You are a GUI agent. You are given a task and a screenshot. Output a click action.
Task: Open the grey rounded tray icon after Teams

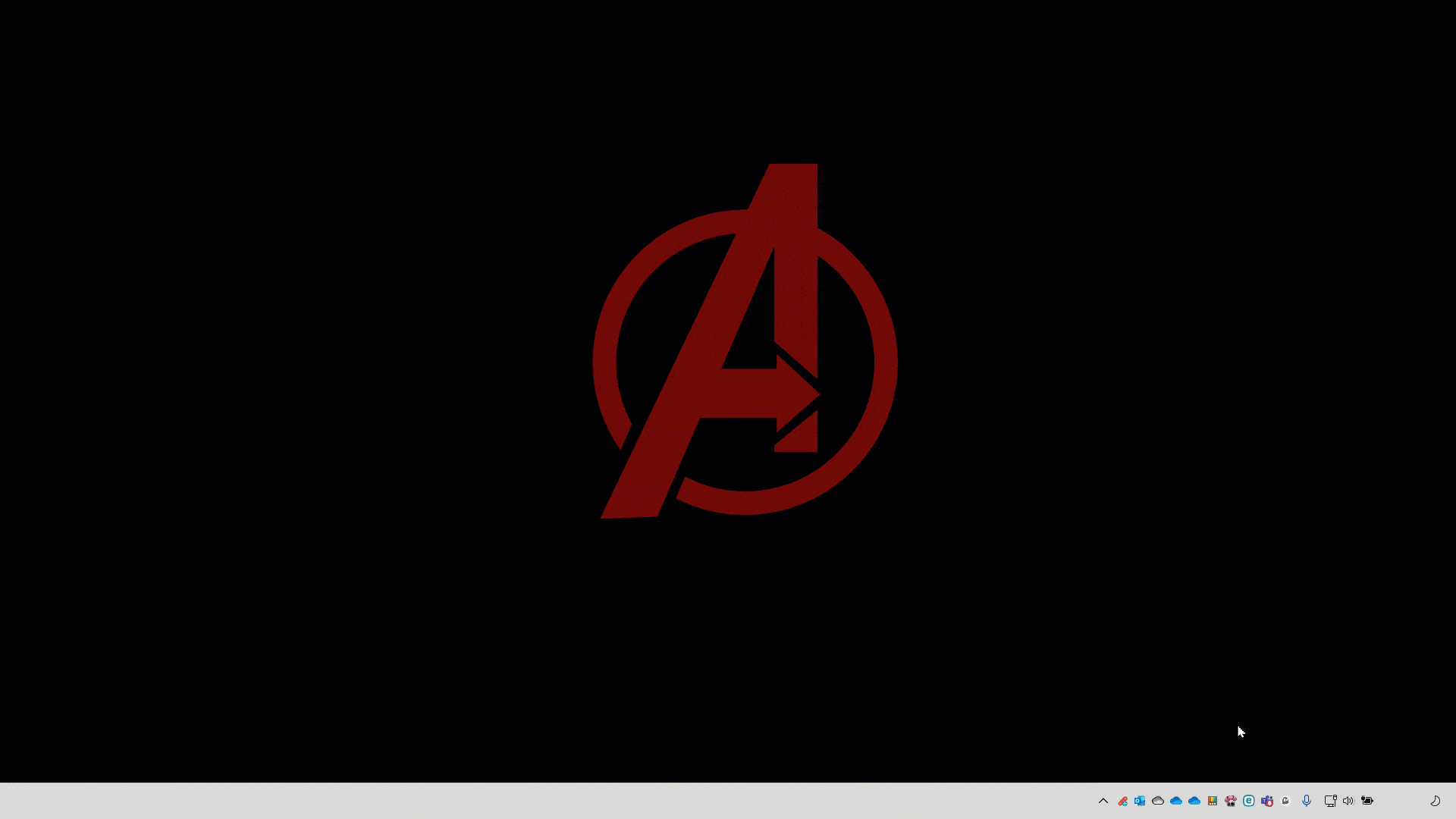(x=1285, y=801)
